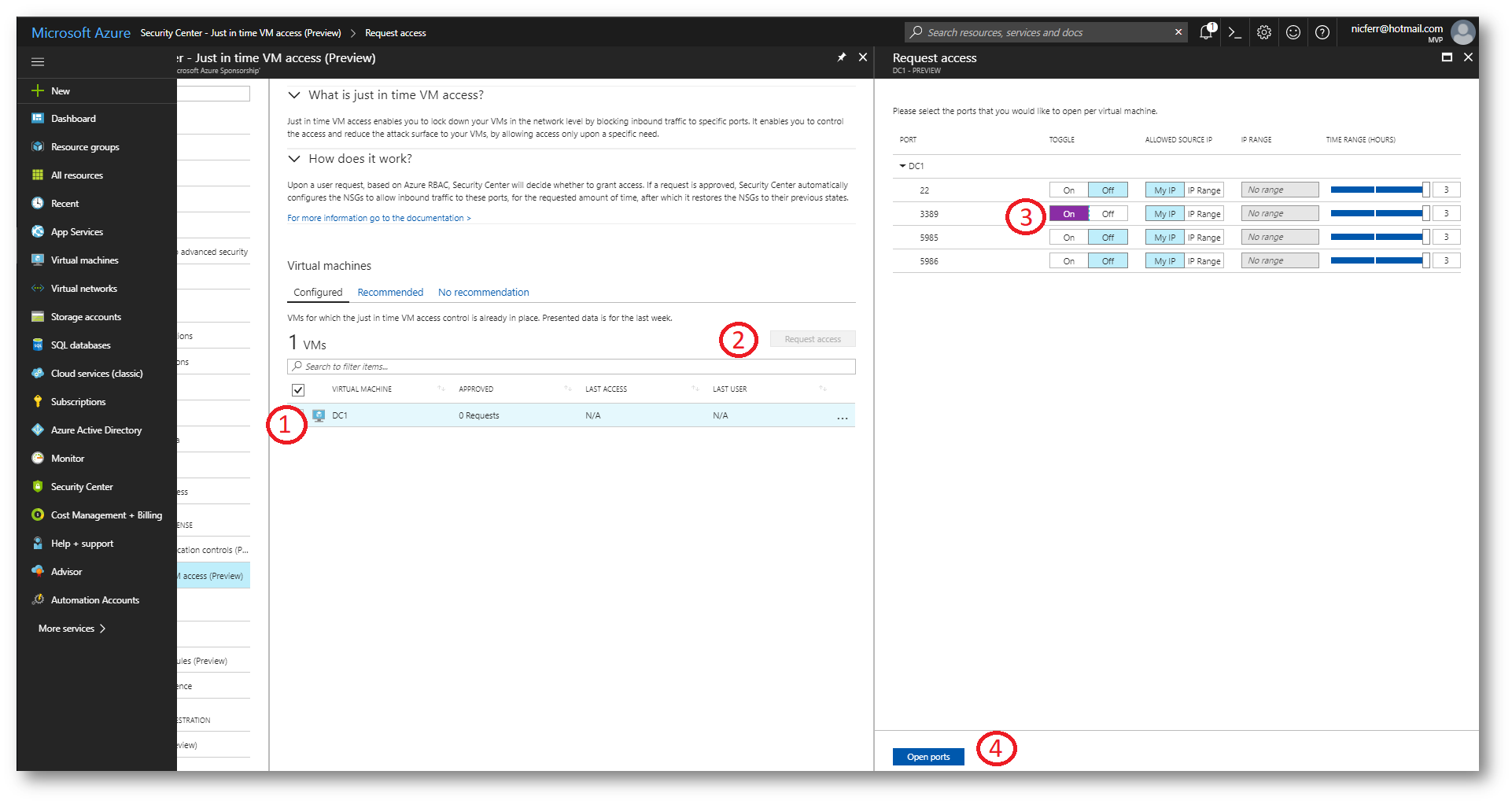Open Azure Active Directory icon
The height and width of the screenshot is (804, 1512).
[x=37, y=430]
